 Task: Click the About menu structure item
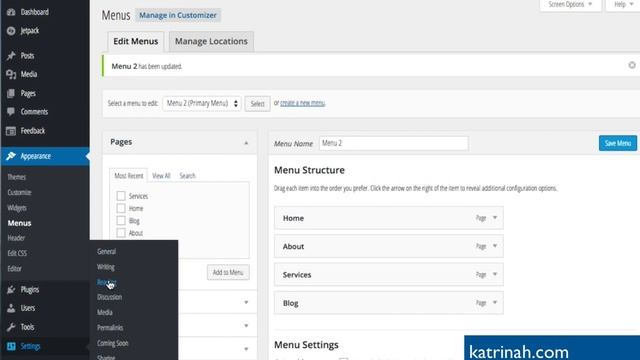pos(389,247)
